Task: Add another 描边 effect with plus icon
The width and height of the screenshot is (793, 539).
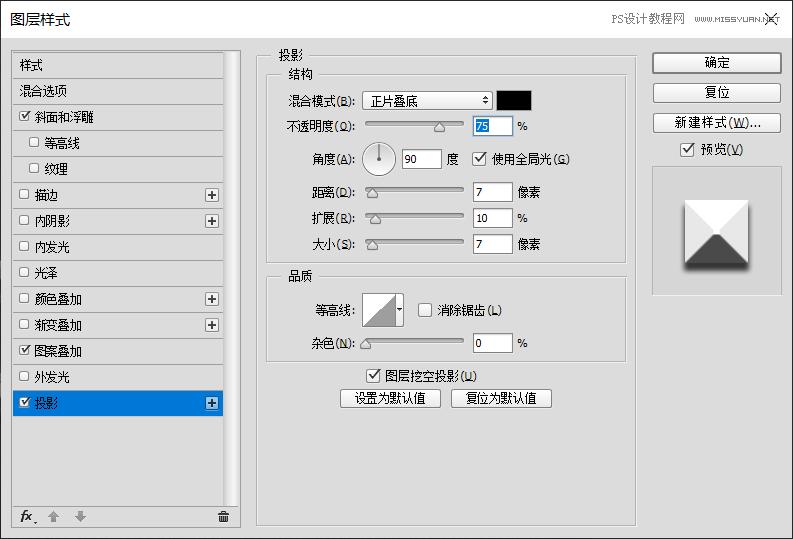Action: 212,195
